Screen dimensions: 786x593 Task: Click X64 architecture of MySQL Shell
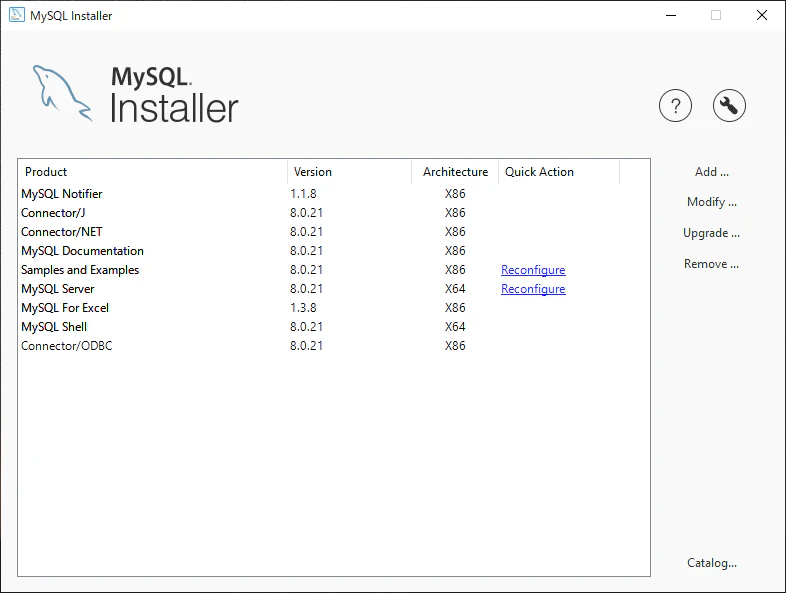tap(455, 327)
